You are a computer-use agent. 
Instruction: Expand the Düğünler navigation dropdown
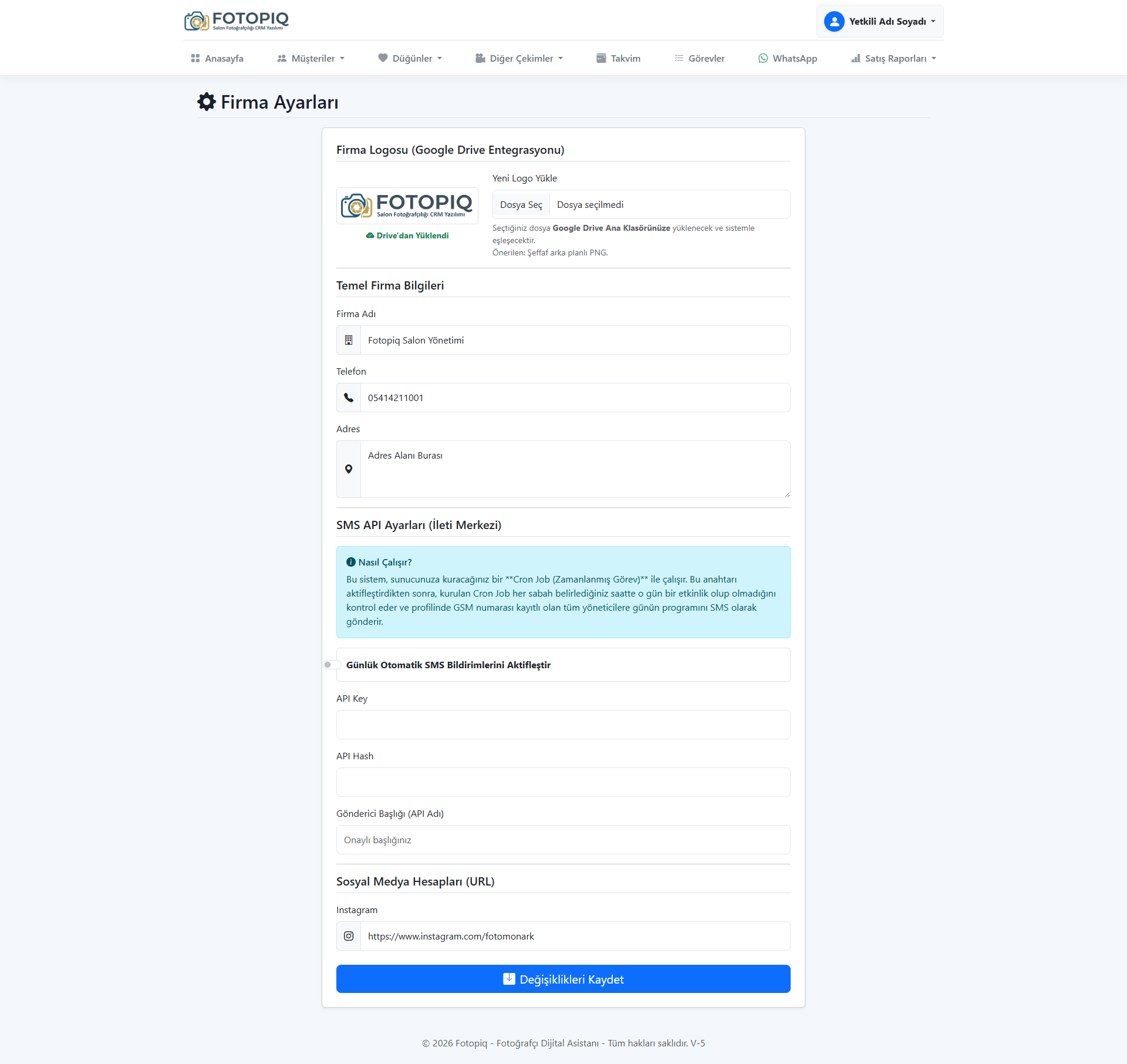(x=410, y=58)
